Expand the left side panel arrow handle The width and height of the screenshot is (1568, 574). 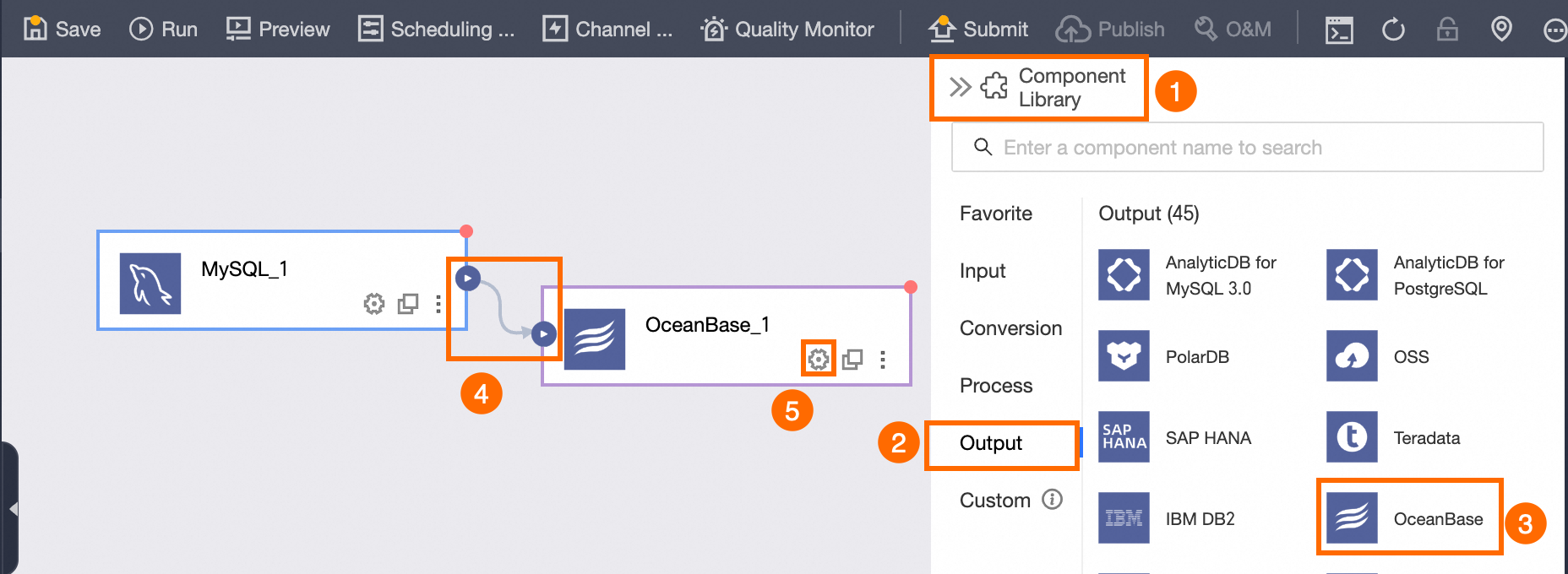11,509
